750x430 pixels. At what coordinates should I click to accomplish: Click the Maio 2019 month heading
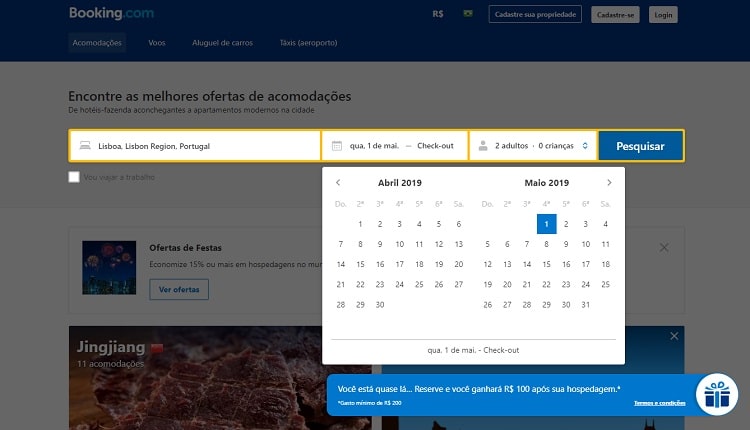(x=546, y=183)
